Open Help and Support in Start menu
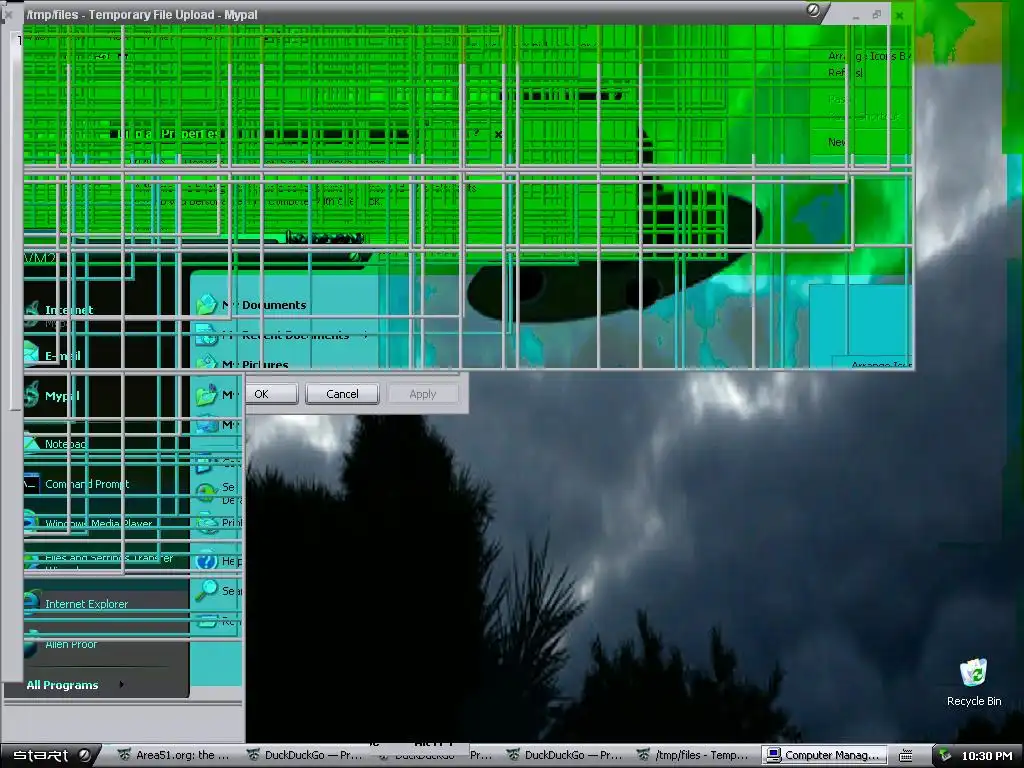This screenshot has height=768, width=1024. point(219,561)
